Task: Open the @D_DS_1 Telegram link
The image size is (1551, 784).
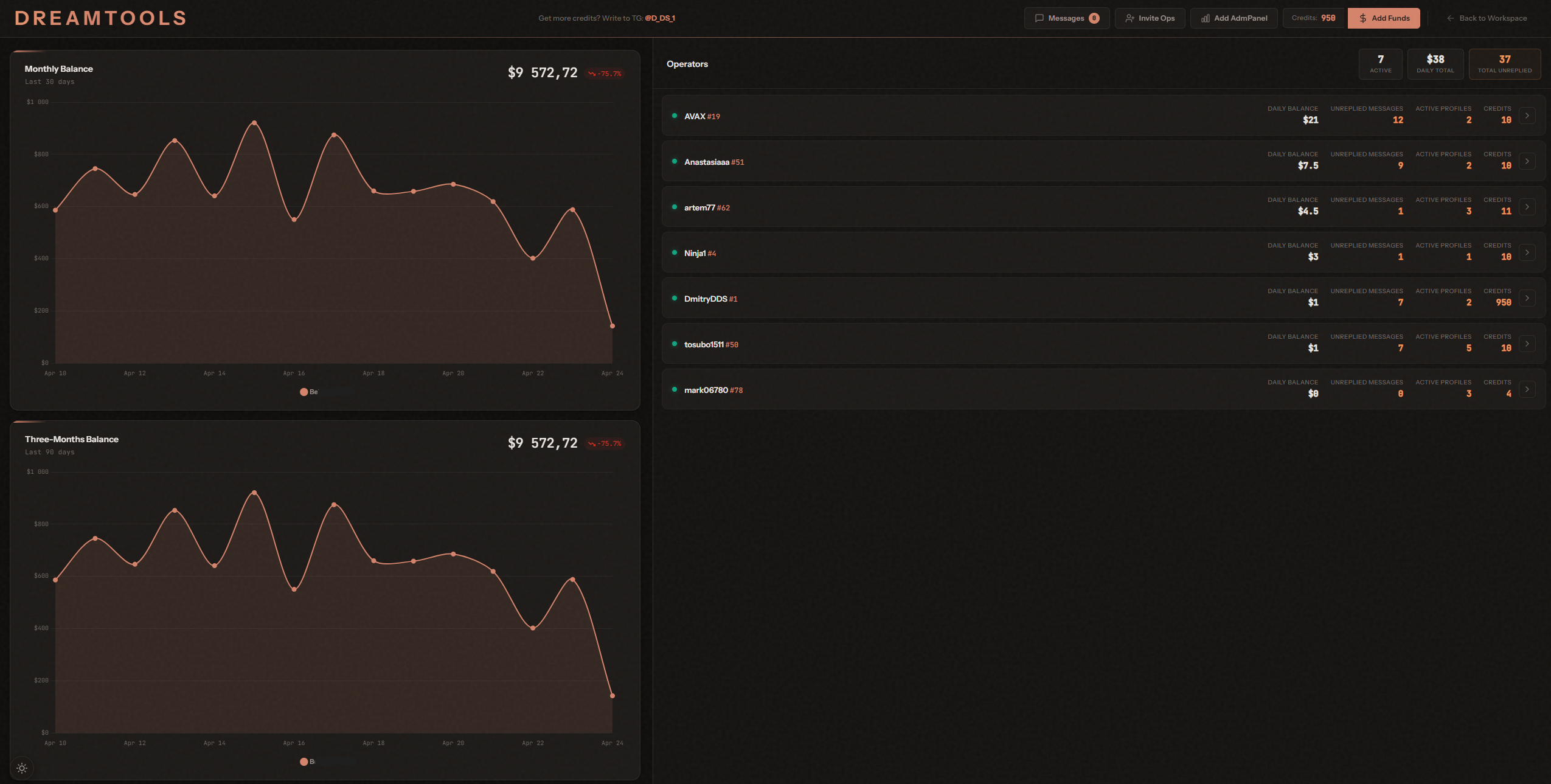Action: [x=659, y=18]
